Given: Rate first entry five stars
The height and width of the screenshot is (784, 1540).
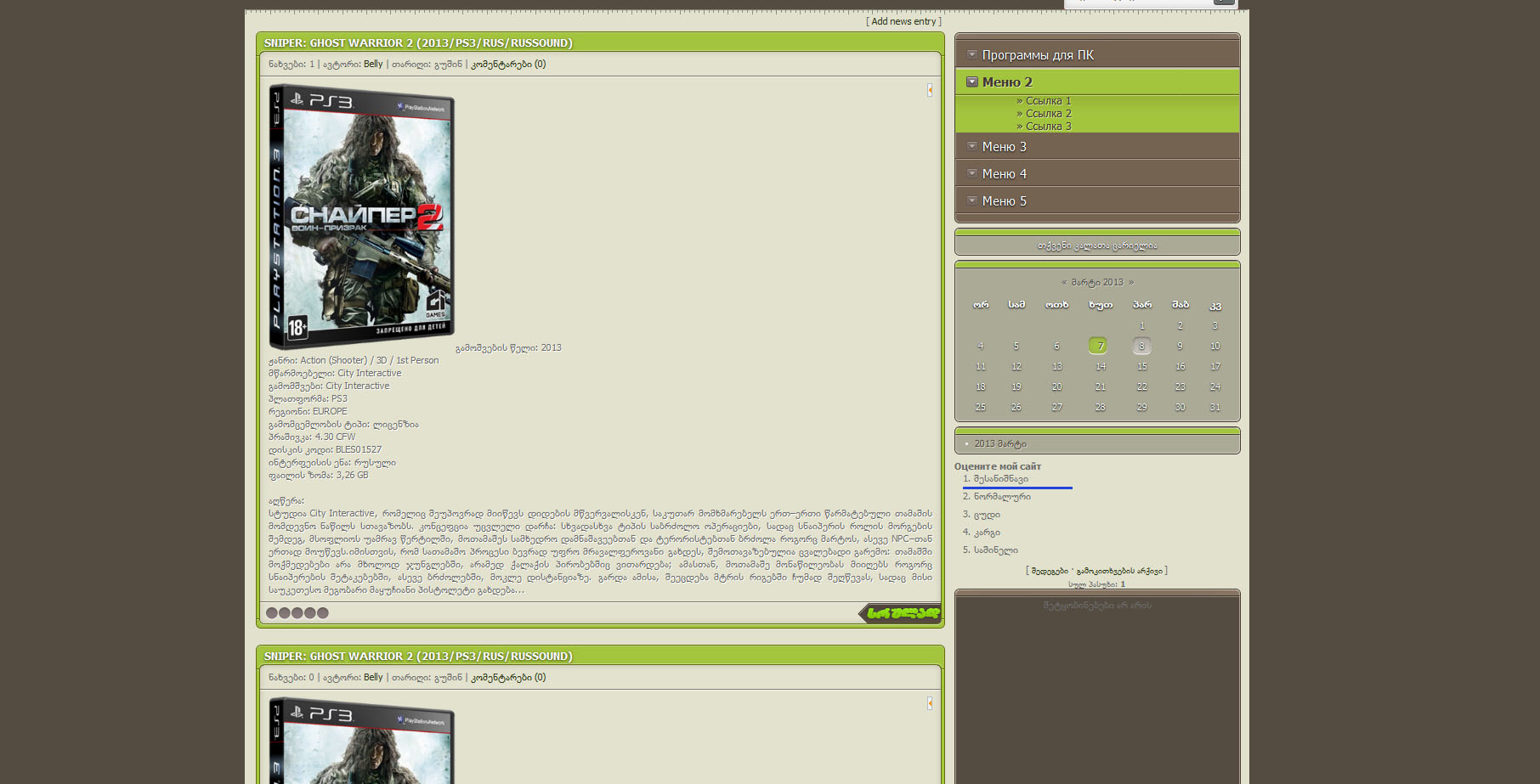Looking at the screenshot, I should point(323,612).
